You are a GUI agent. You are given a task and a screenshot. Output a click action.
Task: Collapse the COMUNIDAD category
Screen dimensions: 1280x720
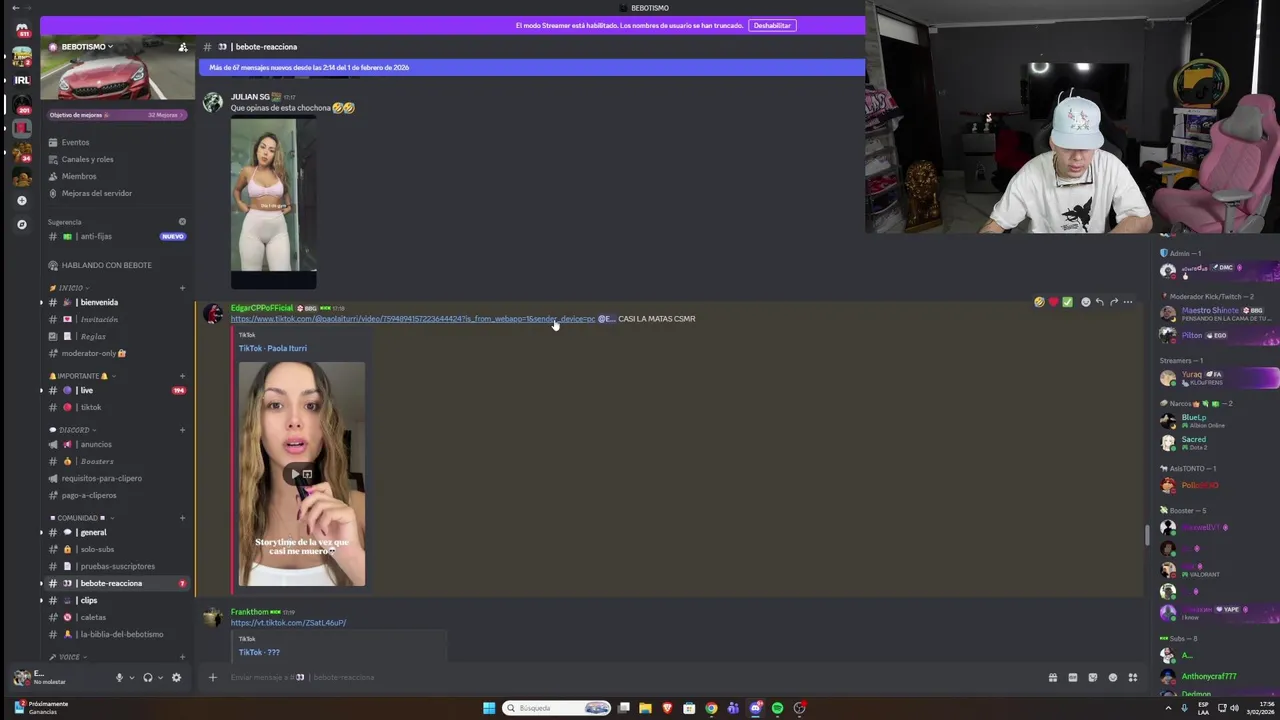pos(81,518)
